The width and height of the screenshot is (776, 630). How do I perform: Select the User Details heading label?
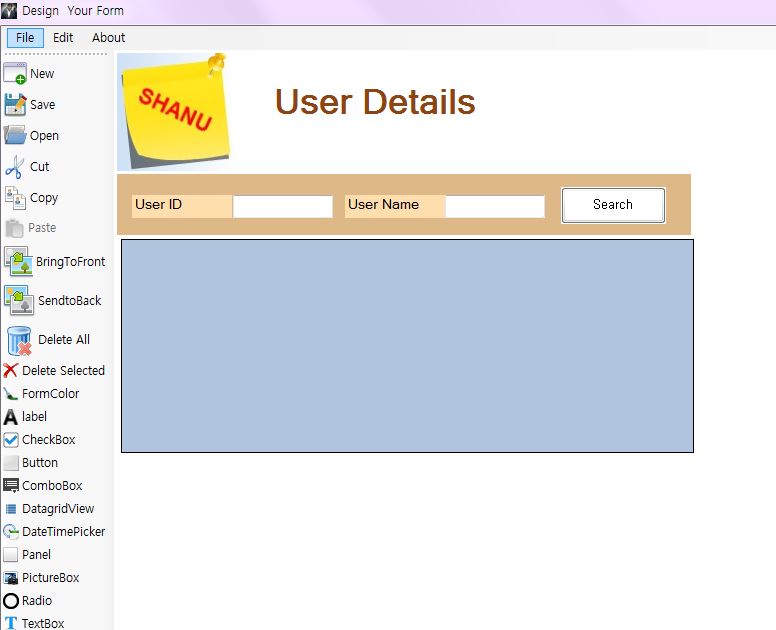pos(375,102)
